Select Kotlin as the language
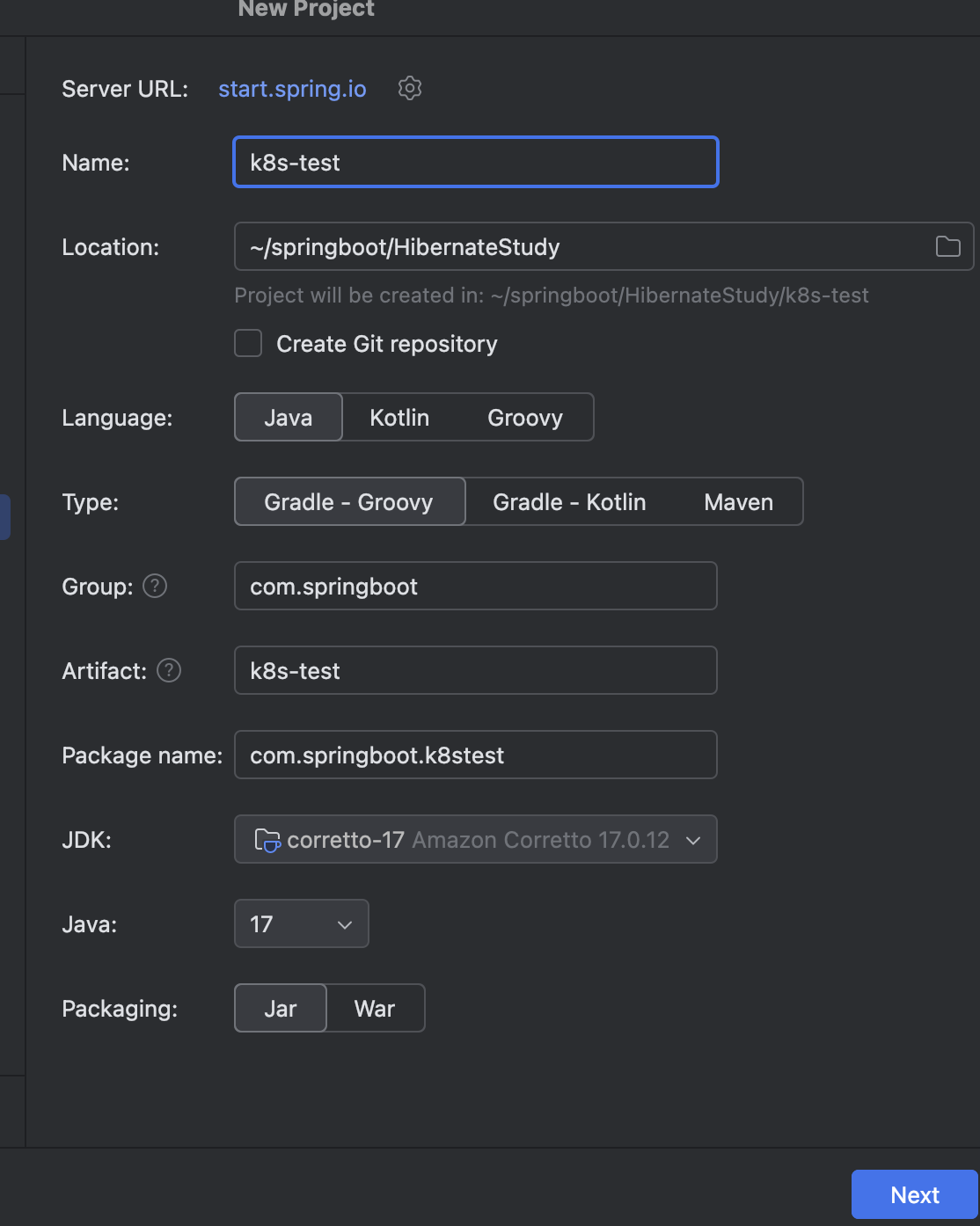The width and height of the screenshot is (980, 1226). pyautogui.click(x=399, y=418)
